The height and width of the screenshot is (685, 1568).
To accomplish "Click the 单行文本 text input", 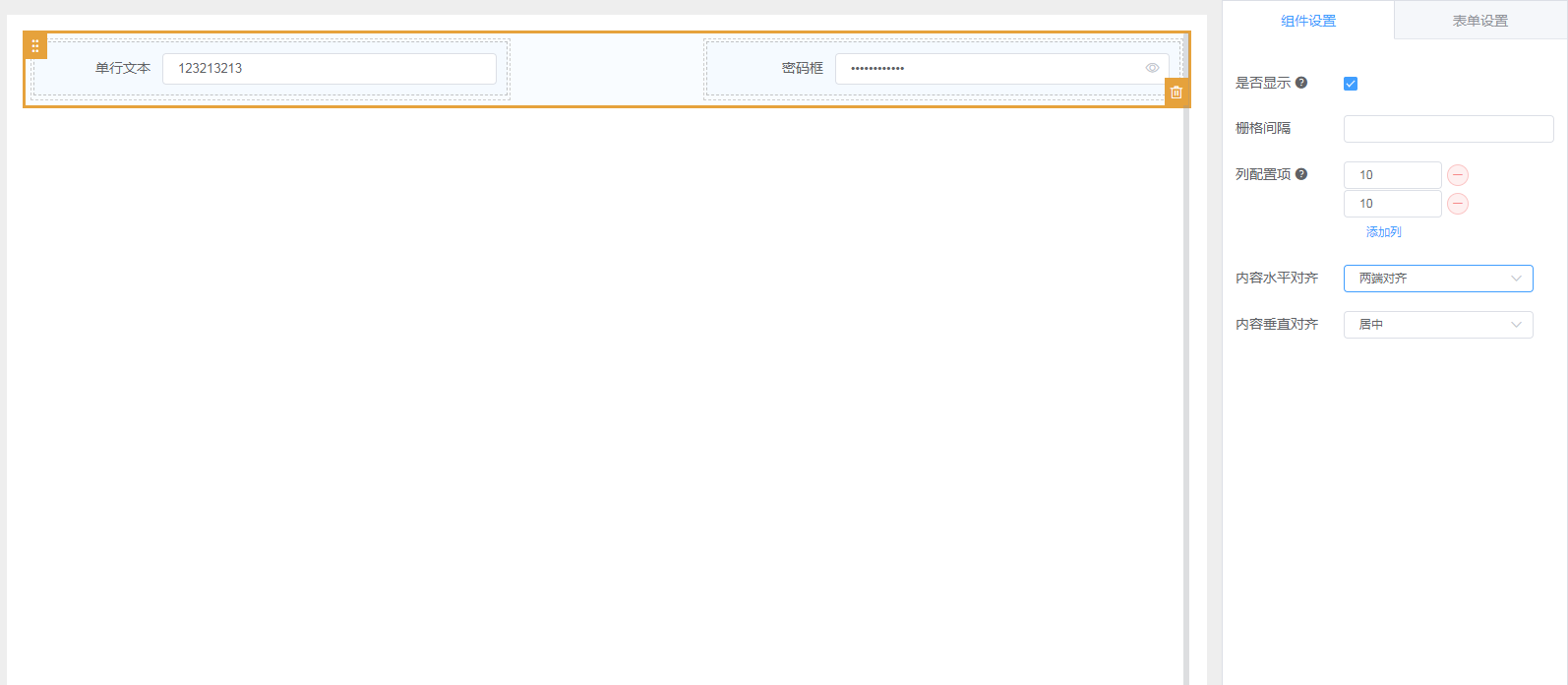I will (x=329, y=69).
